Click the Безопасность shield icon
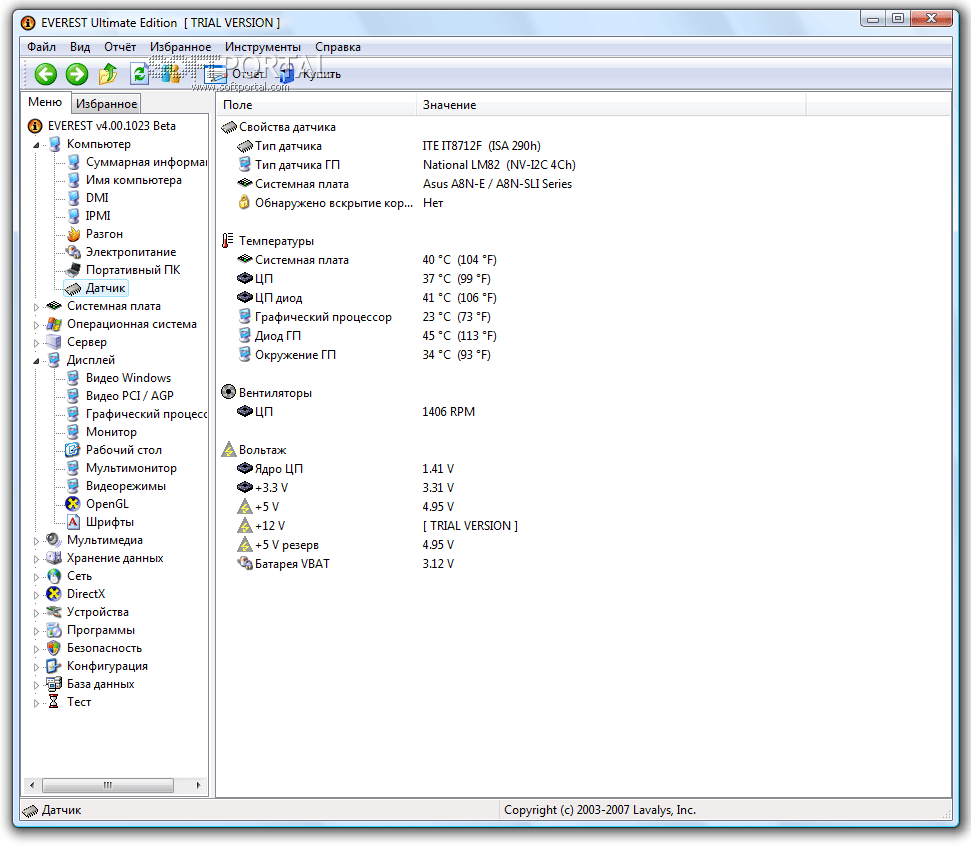971x846 pixels. (x=54, y=648)
